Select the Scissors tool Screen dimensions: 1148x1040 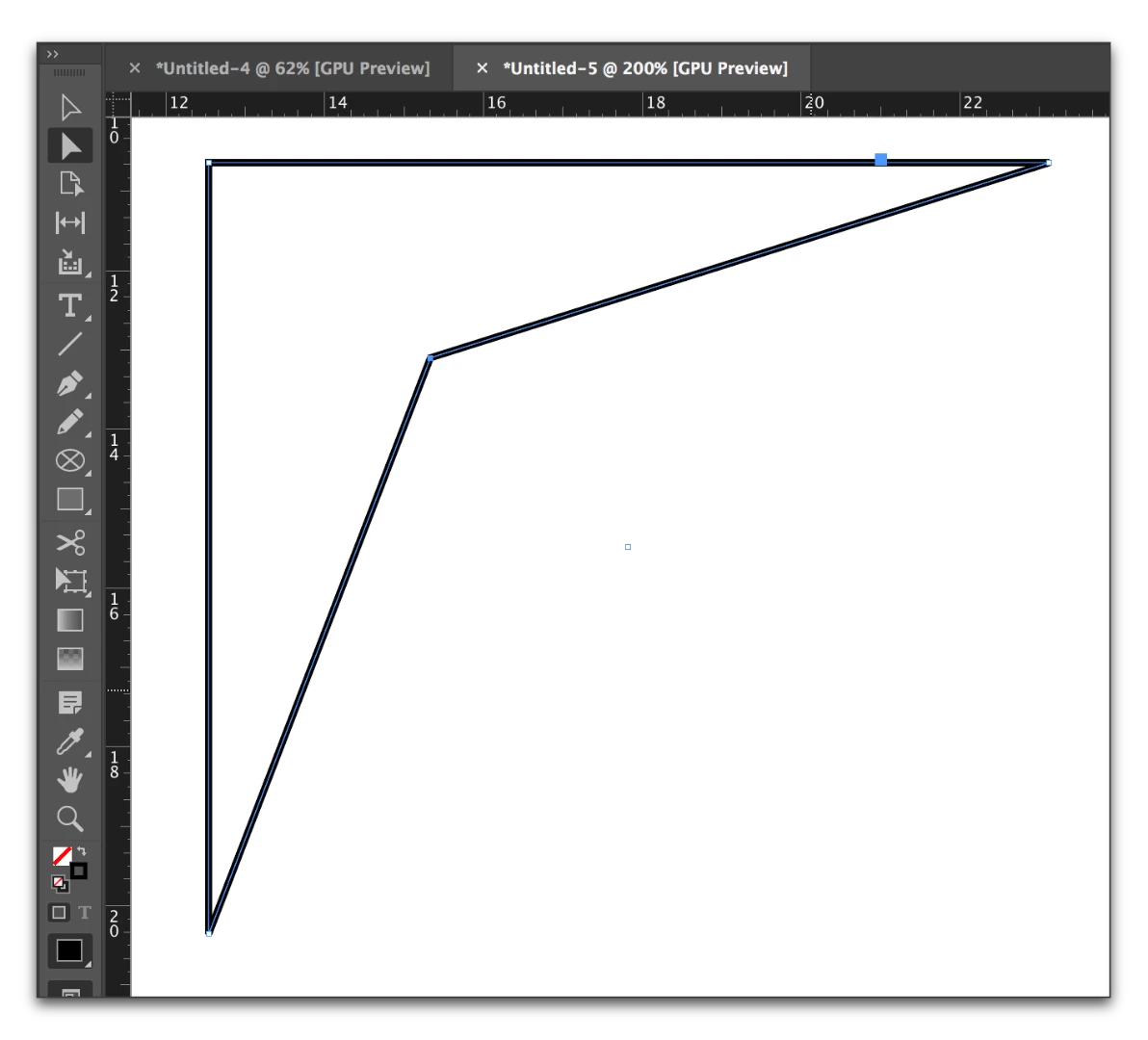click(70, 542)
